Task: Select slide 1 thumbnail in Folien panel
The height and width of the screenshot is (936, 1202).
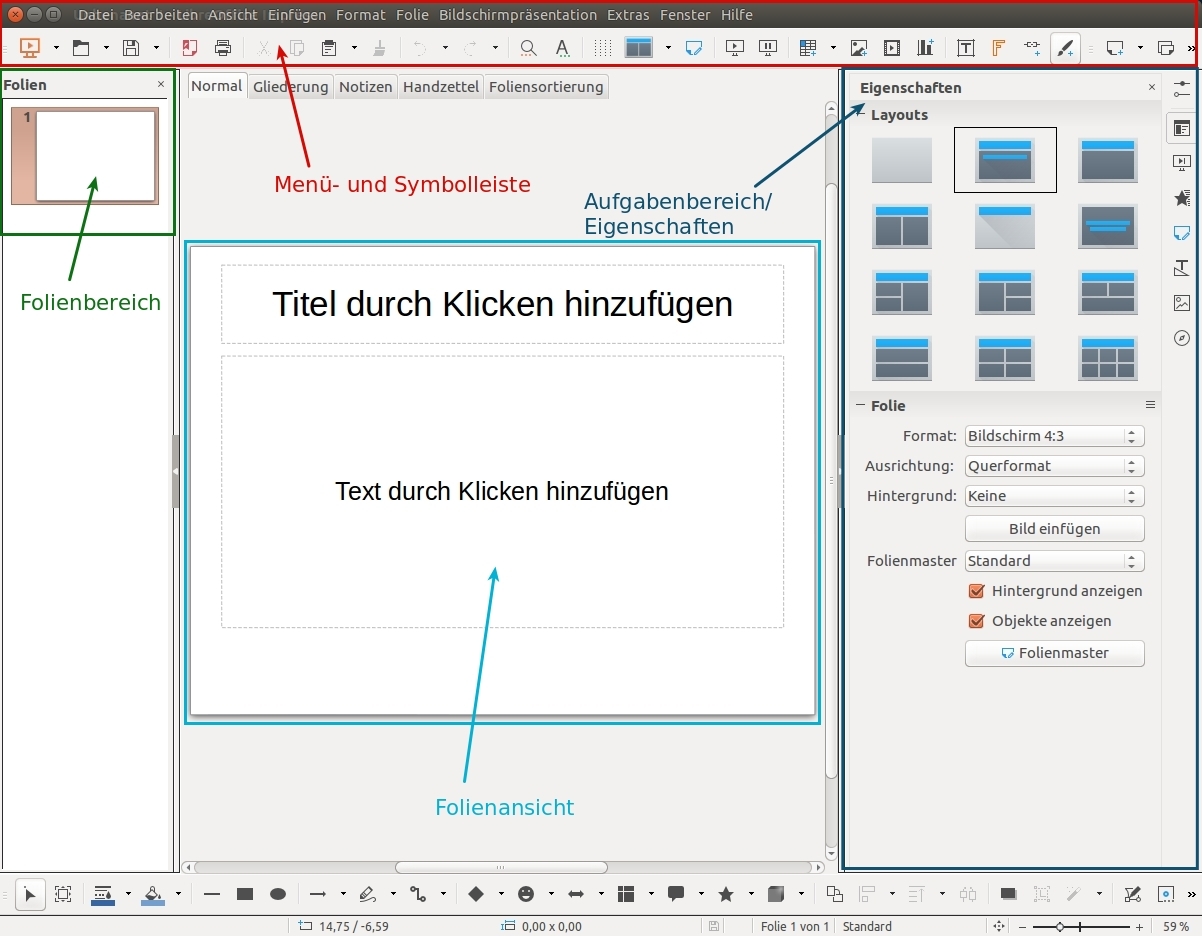Action: [95, 155]
